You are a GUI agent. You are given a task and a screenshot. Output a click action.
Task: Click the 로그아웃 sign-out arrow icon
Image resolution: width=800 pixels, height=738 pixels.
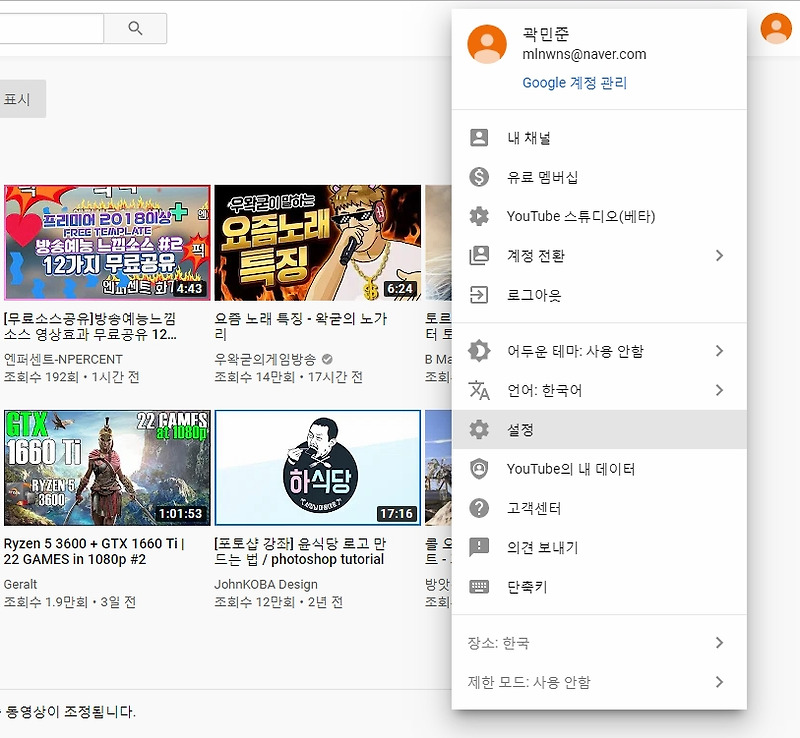(479, 295)
